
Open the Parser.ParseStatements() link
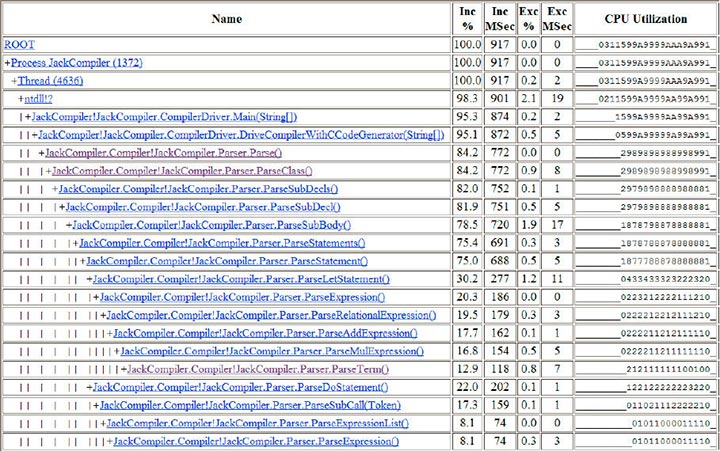pos(222,243)
